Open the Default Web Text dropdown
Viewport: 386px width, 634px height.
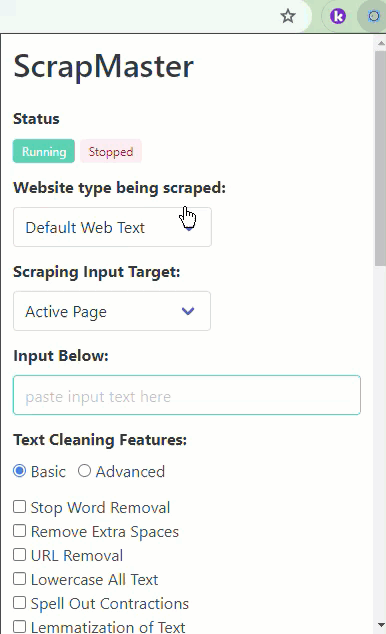112,227
